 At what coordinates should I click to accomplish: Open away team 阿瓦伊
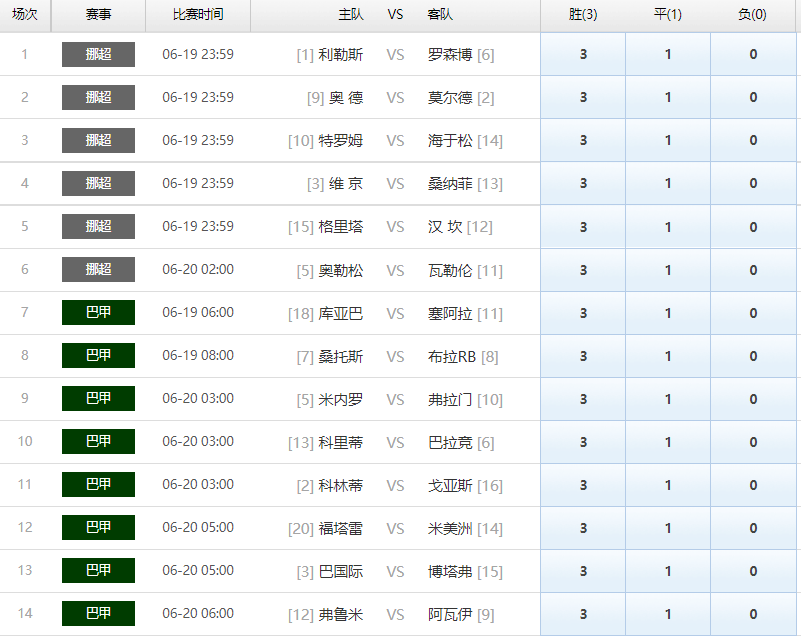(450, 614)
